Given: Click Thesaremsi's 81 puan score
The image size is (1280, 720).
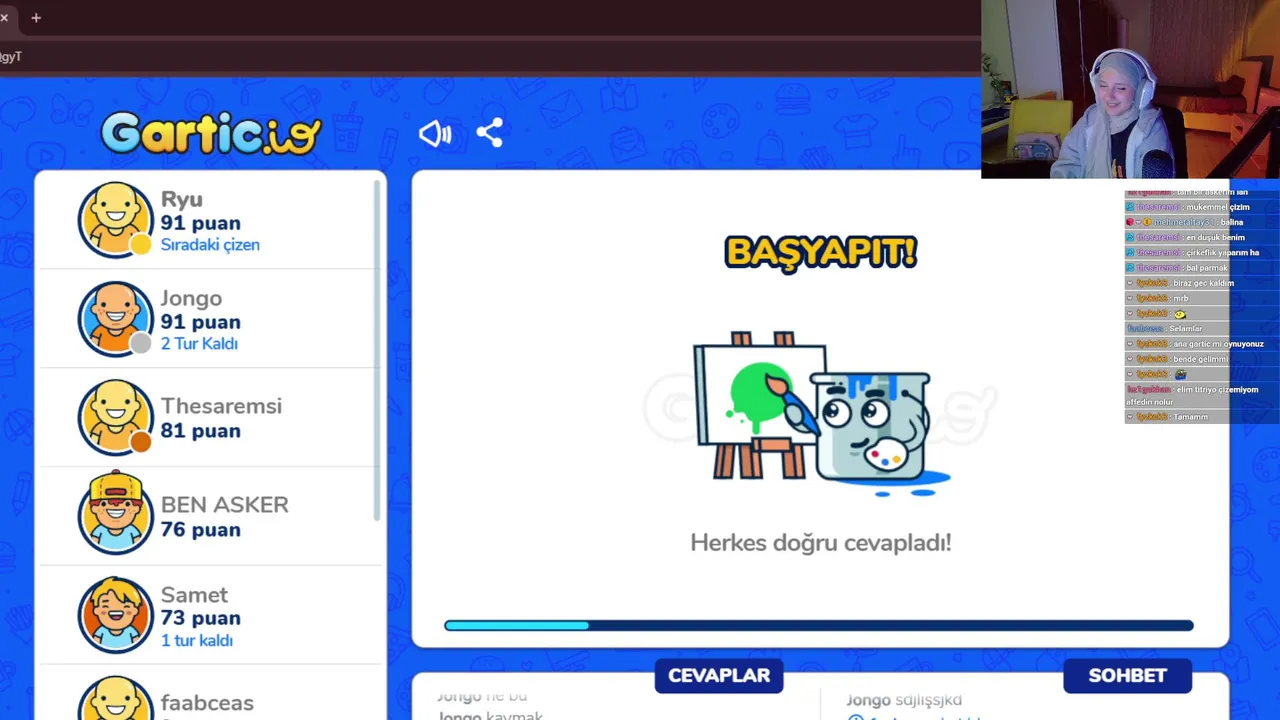Looking at the screenshot, I should point(200,431).
